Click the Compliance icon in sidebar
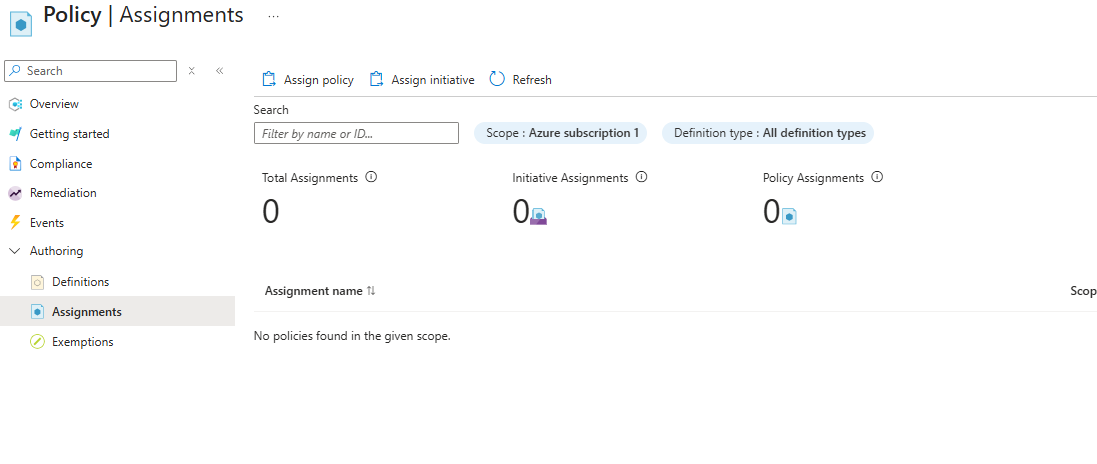 click(x=15, y=164)
